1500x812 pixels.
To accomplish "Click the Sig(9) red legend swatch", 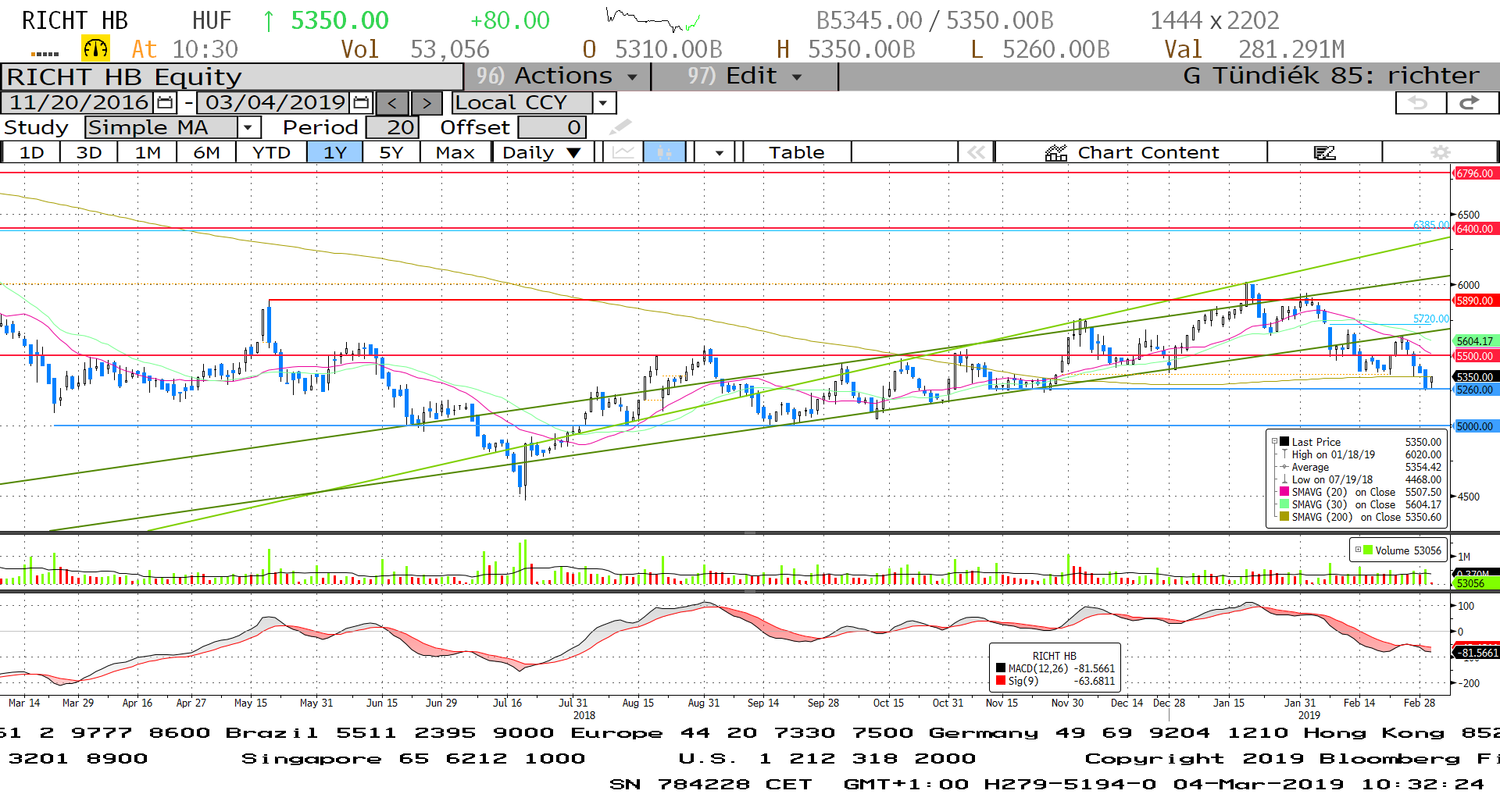I will (x=1001, y=681).
